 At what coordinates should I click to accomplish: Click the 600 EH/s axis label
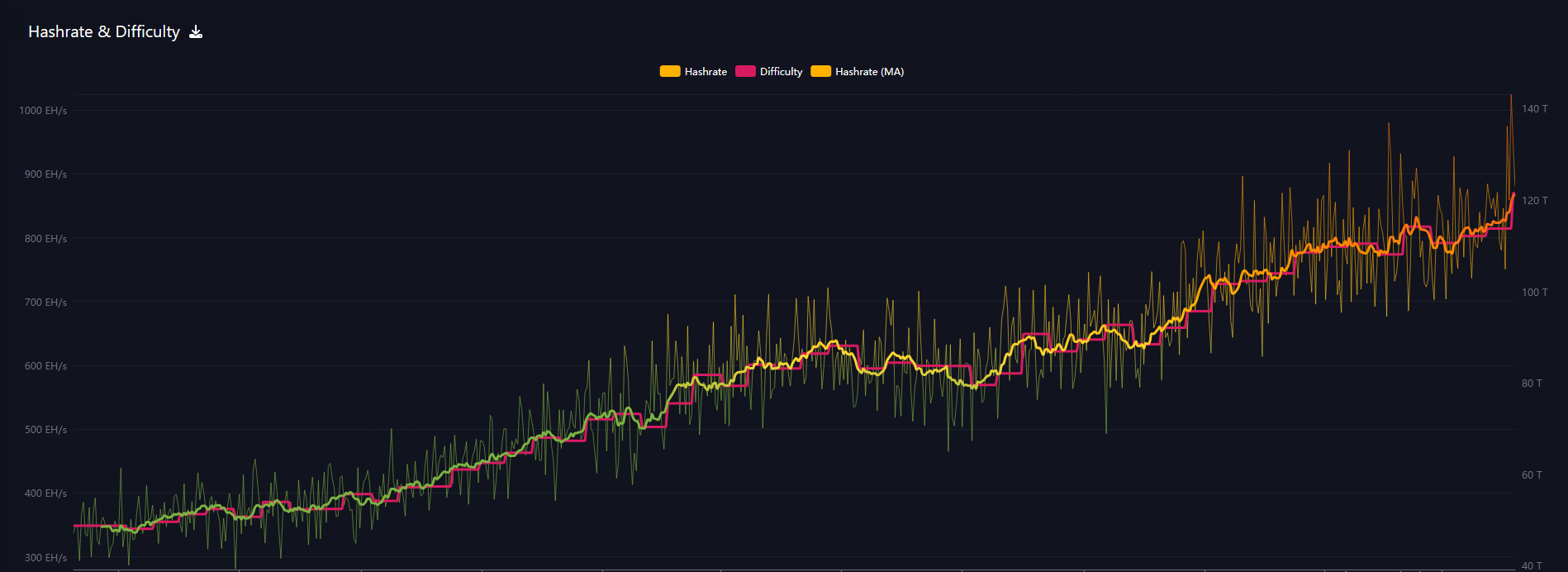[x=45, y=366]
